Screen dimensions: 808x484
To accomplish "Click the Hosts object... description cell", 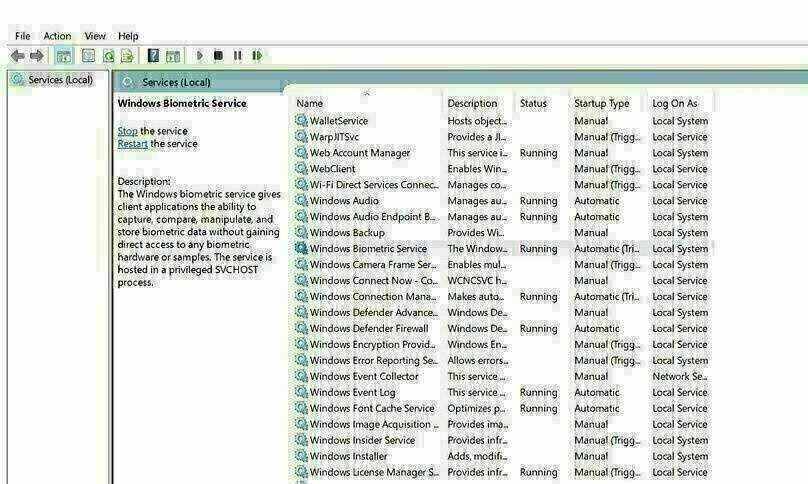I will (x=477, y=121).
